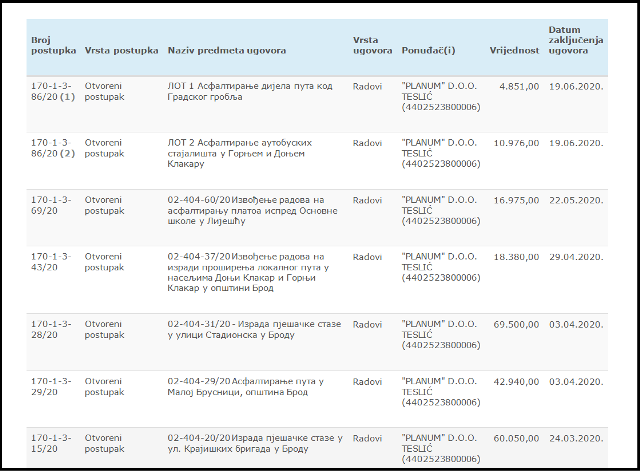Click the 'Broj postupka' column header

tap(53, 45)
